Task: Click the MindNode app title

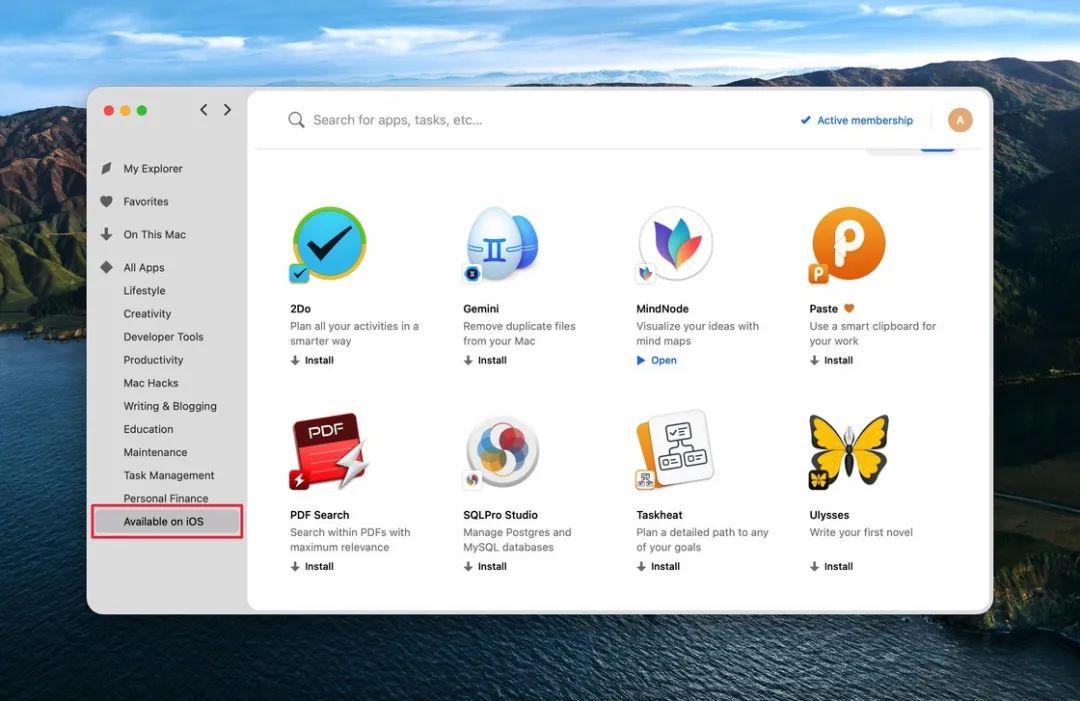Action: pos(663,308)
